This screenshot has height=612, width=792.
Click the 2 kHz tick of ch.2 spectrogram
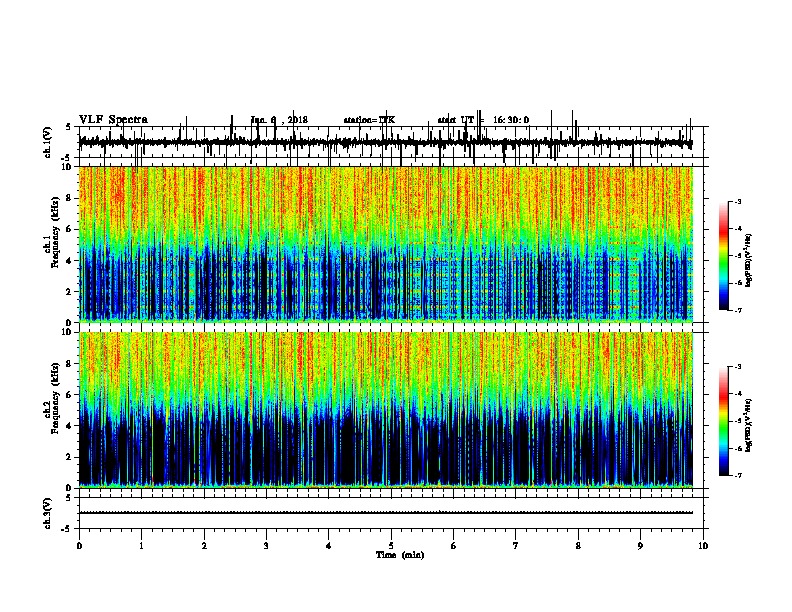coord(70,457)
